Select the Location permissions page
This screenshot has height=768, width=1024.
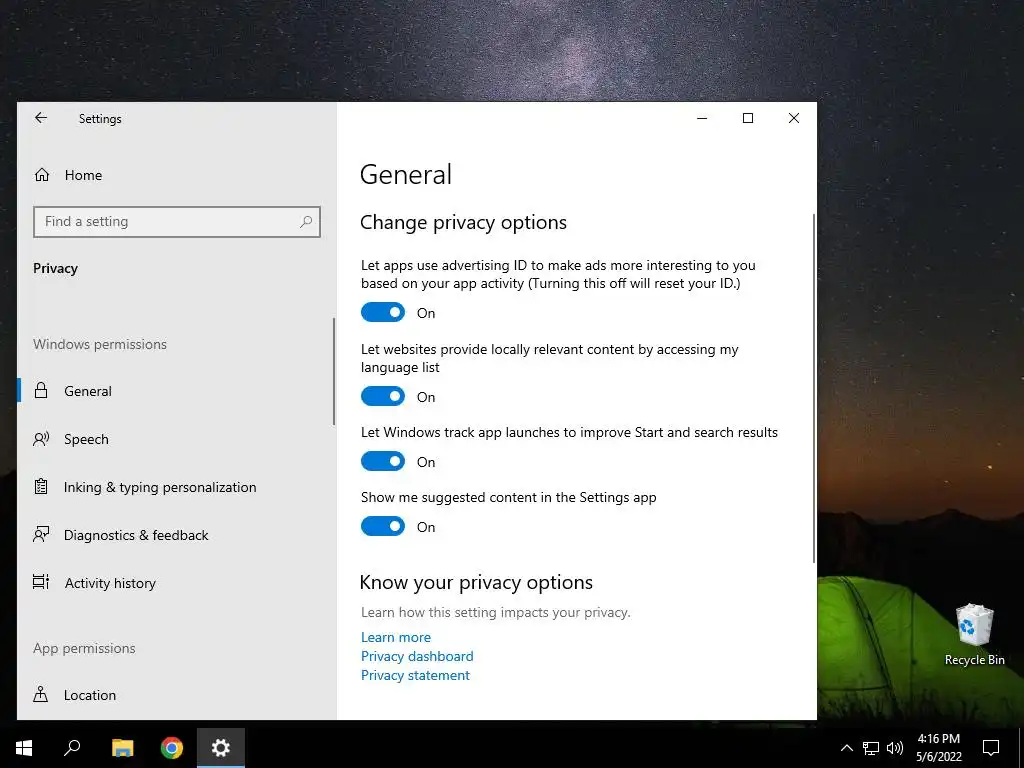pos(175,695)
